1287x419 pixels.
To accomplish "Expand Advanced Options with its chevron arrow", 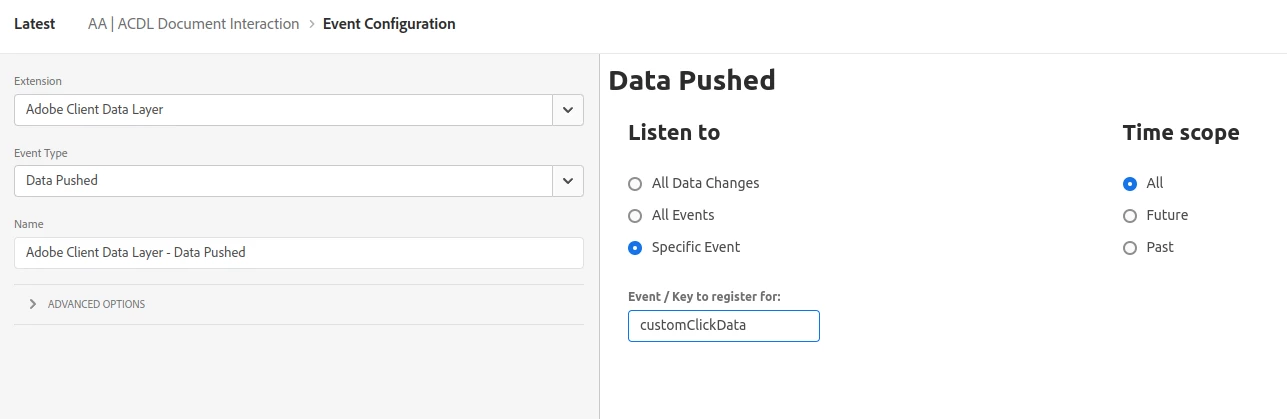I will [x=33, y=304].
